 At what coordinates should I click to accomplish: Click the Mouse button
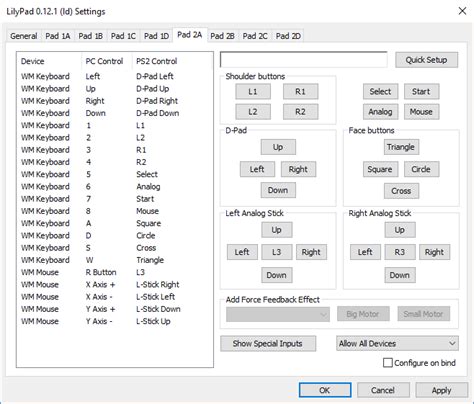[x=421, y=112]
